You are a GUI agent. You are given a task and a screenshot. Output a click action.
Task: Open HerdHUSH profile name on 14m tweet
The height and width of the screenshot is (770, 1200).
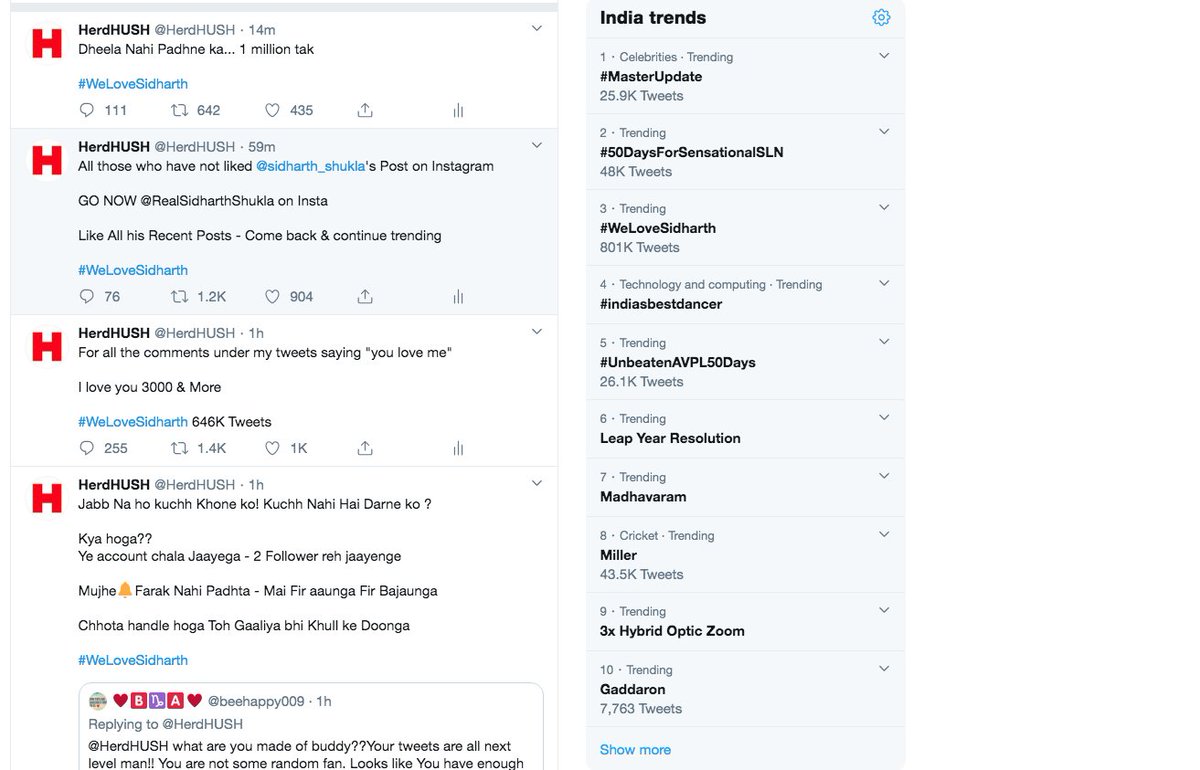[114, 29]
